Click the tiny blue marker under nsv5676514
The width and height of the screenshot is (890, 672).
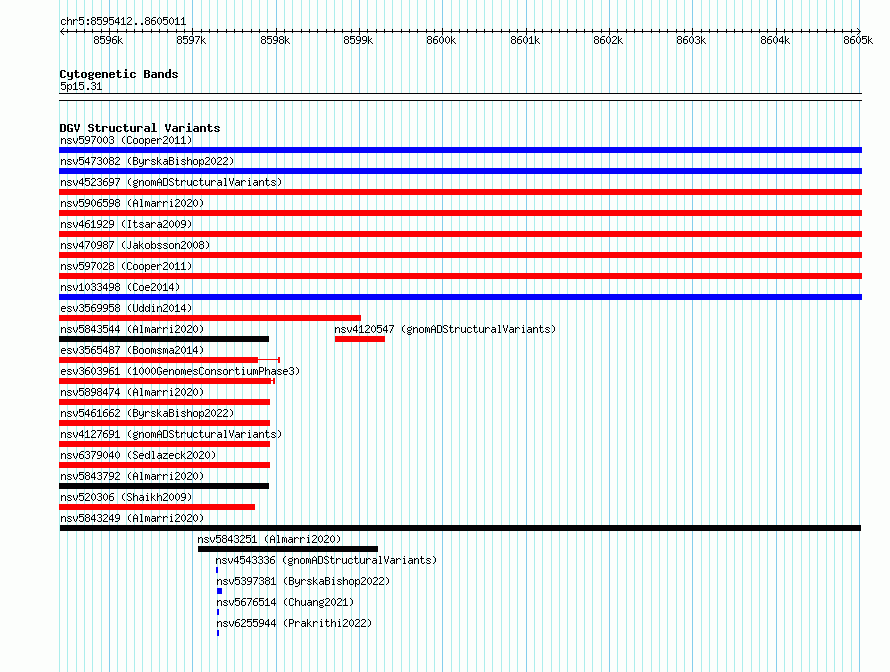tap(218, 612)
